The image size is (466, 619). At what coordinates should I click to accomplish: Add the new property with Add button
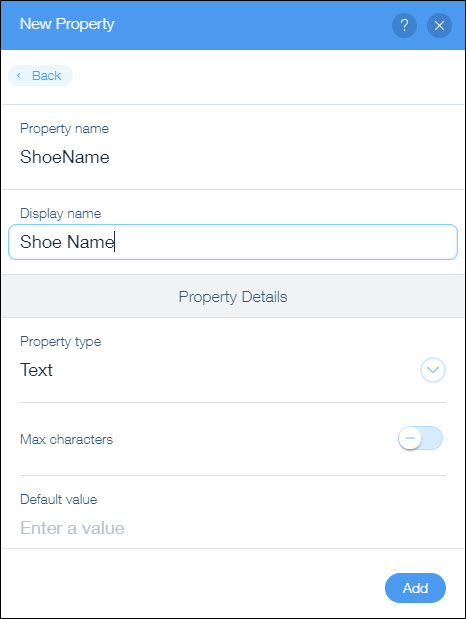(415, 588)
